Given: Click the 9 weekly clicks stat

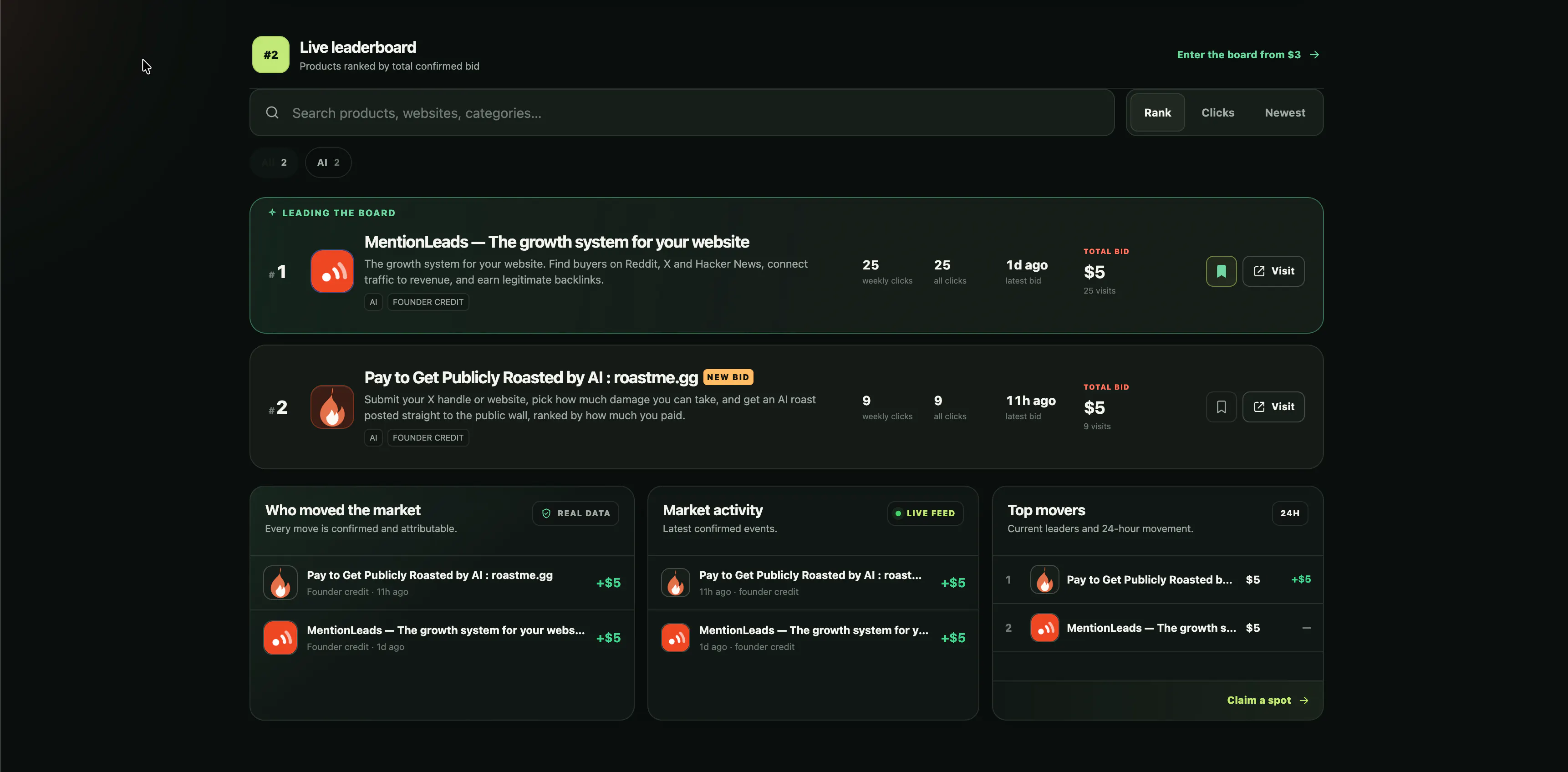Looking at the screenshot, I should [887, 407].
